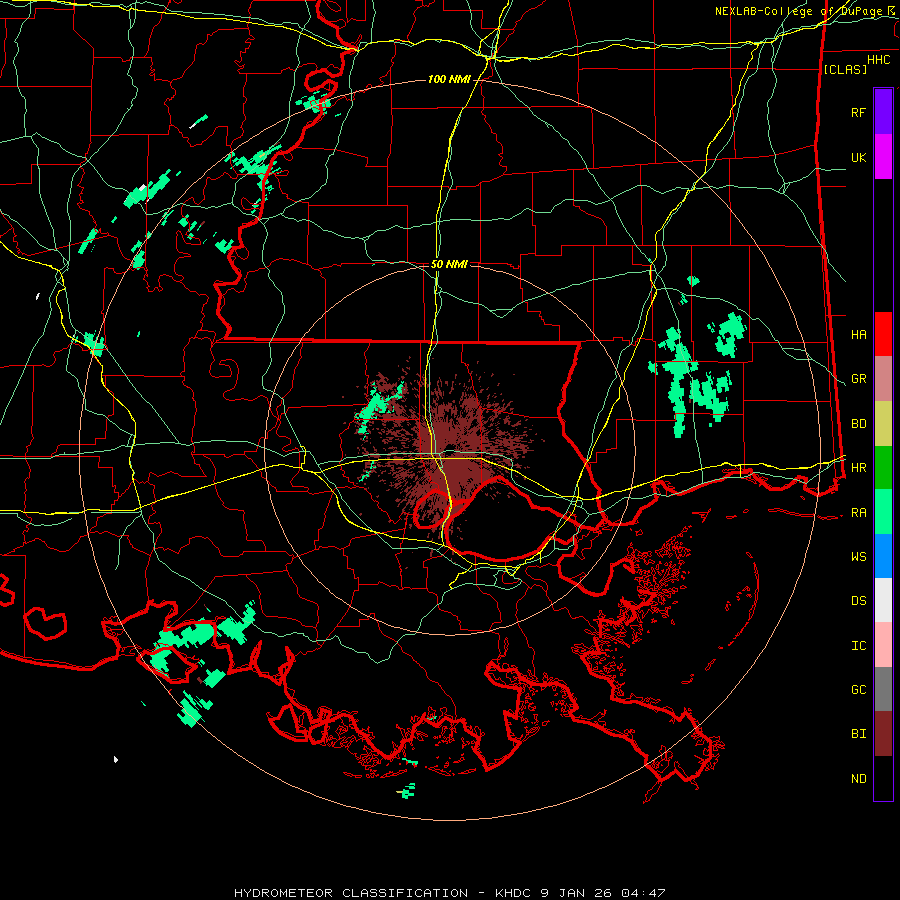
Task: Click the GC legend label
Action: point(859,689)
